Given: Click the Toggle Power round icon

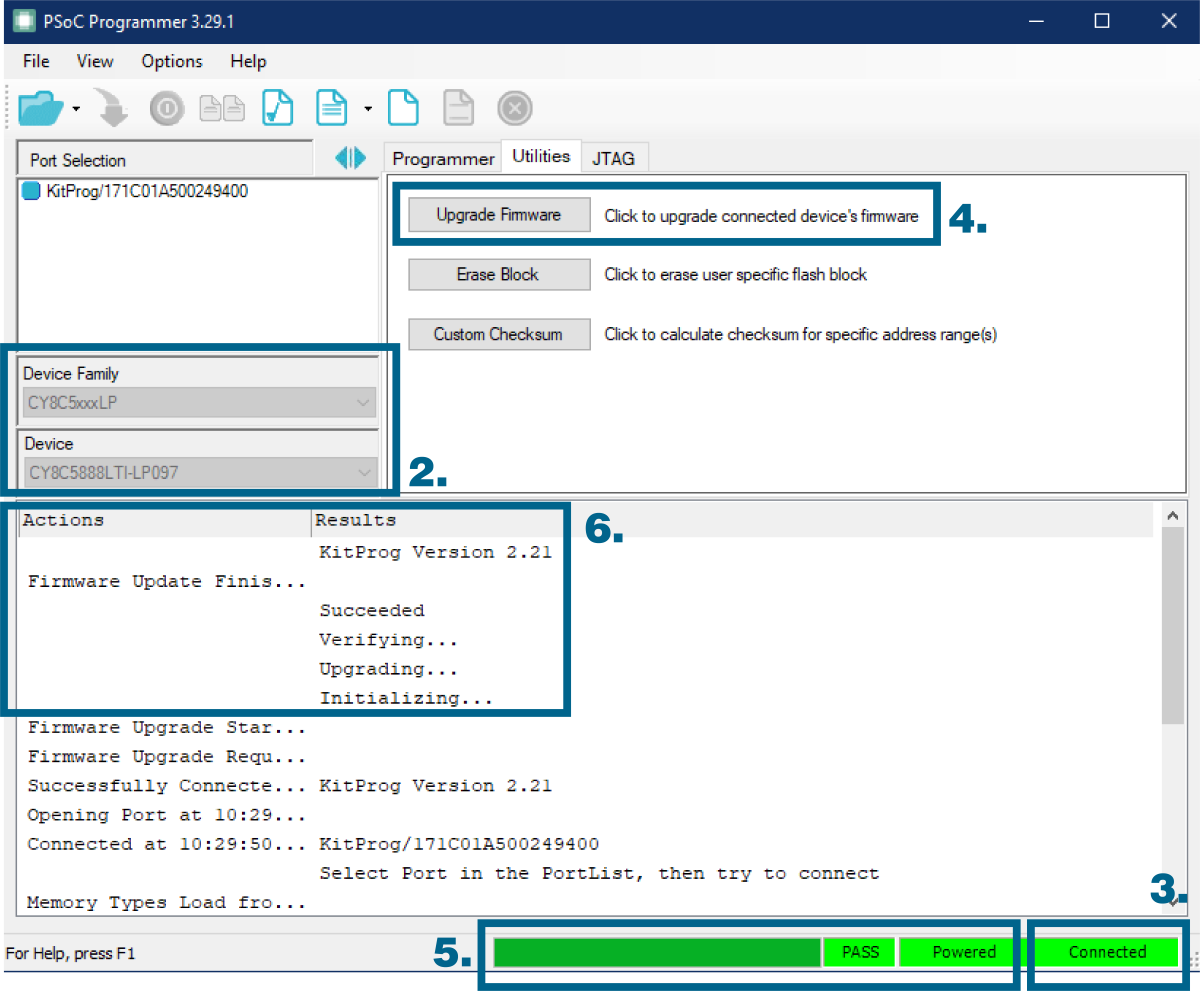Looking at the screenshot, I should coord(166,108).
